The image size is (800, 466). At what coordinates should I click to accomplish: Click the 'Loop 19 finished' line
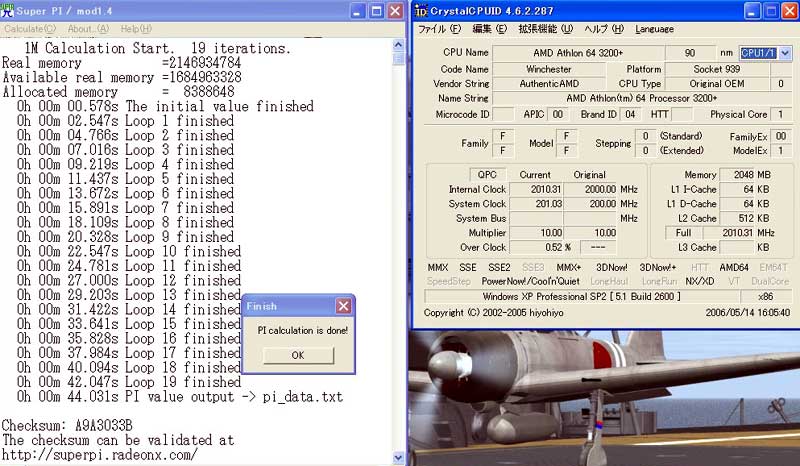129,382
